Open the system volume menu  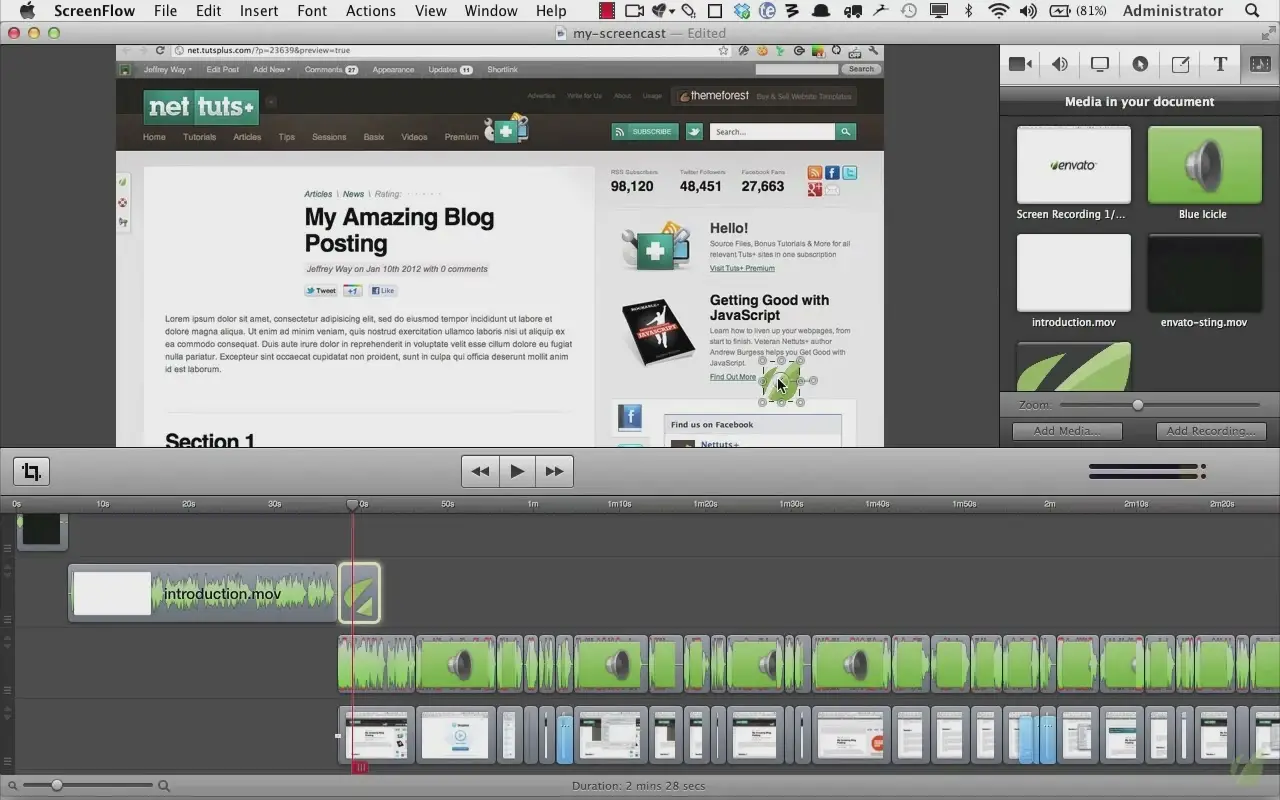pyautogui.click(x=1028, y=11)
